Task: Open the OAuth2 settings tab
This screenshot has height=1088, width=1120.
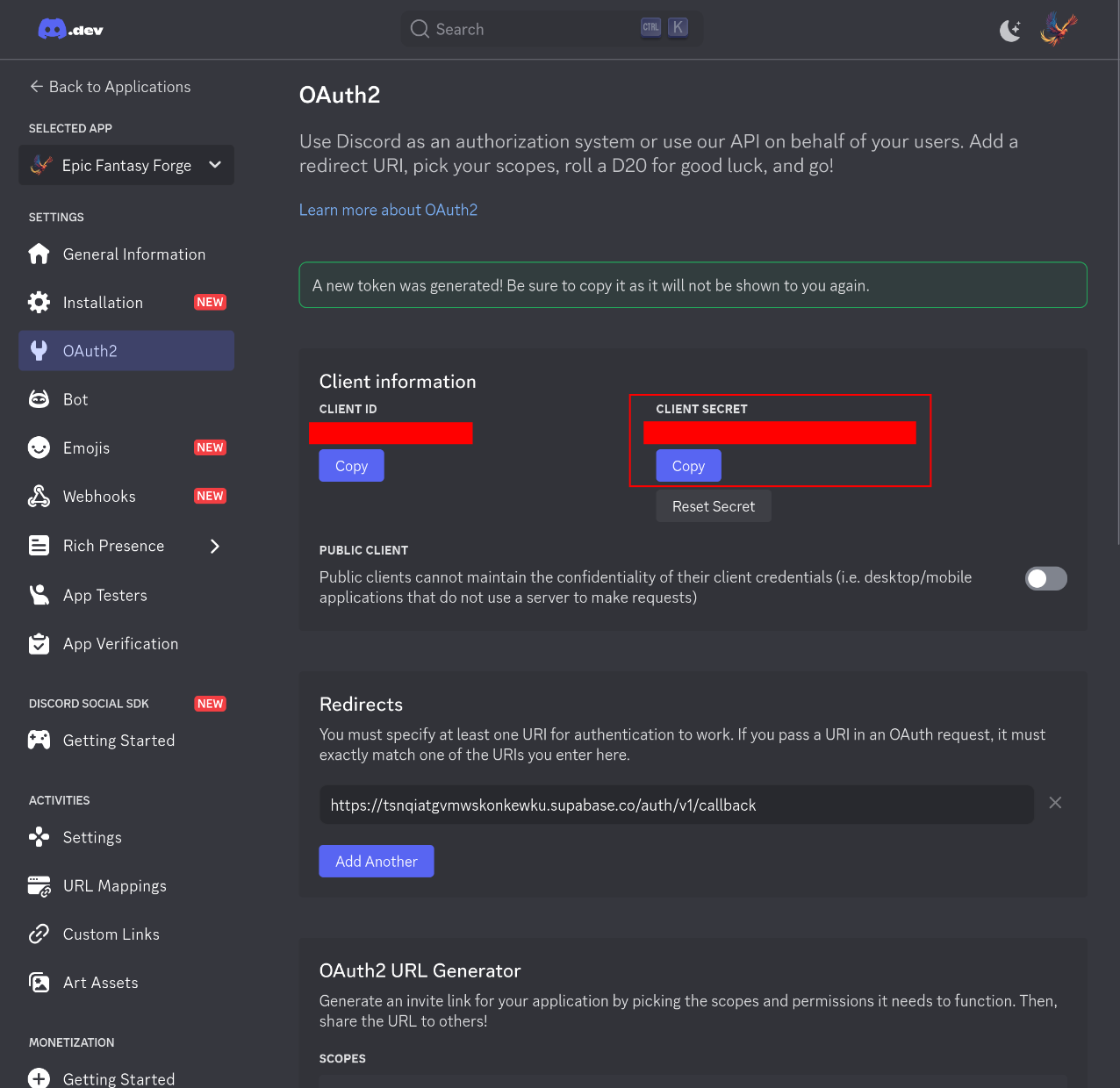Action: coord(90,350)
